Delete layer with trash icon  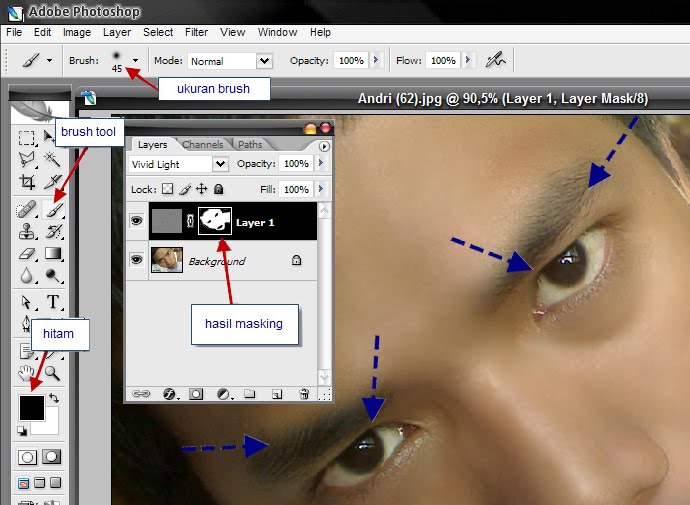304,394
